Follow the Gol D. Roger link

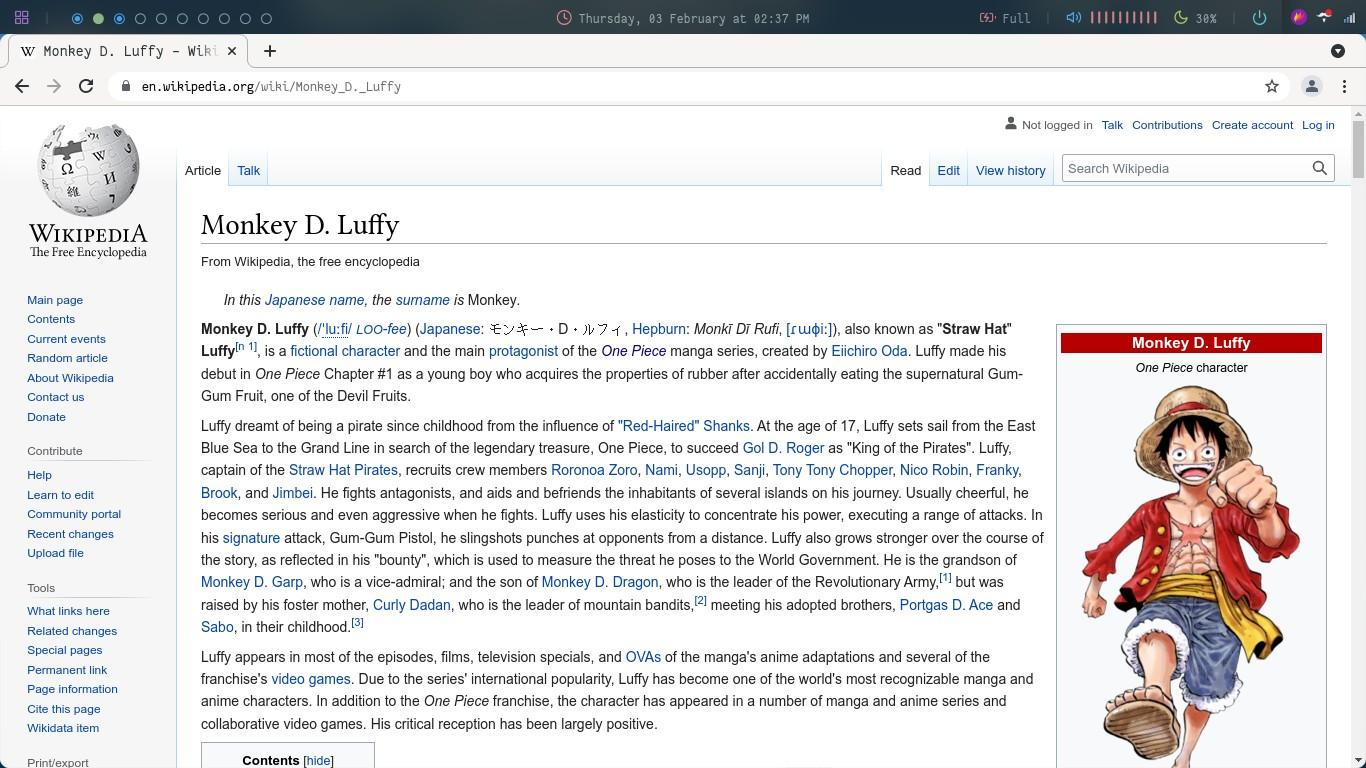tap(783, 448)
